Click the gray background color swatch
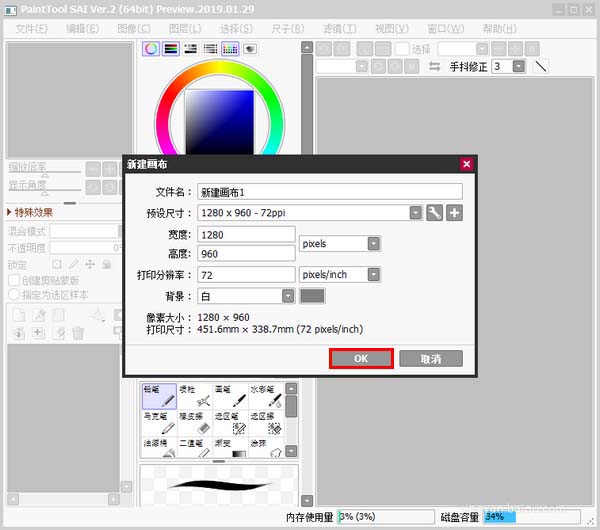The width and height of the screenshot is (600, 530). tap(312, 296)
